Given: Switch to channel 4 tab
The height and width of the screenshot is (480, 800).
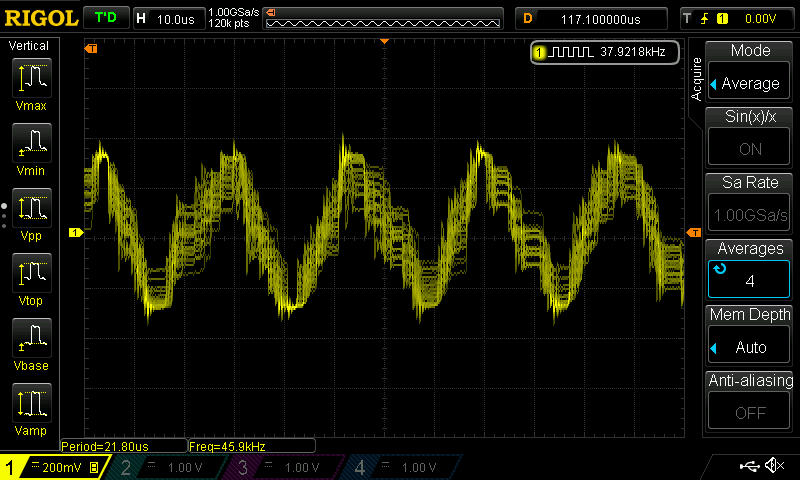Looking at the screenshot, I should coord(400,467).
